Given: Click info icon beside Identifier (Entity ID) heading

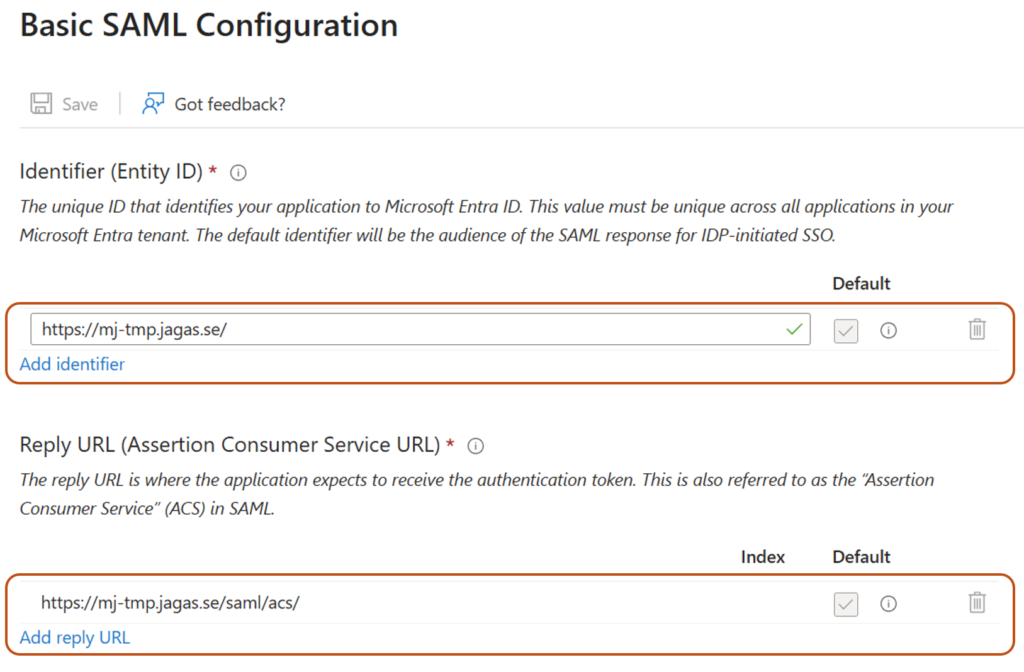Looking at the screenshot, I should click(x=238, y=172).
